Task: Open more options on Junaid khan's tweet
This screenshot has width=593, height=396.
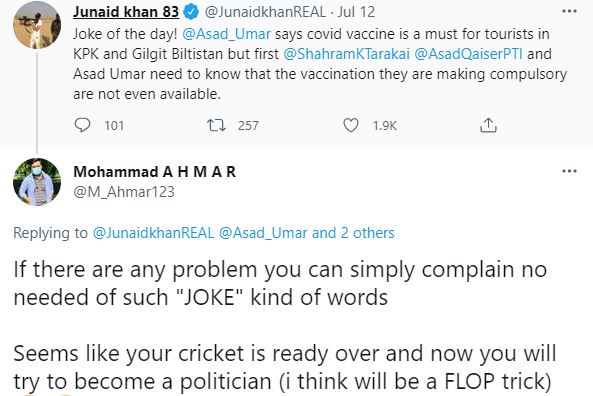Action: point(569,11)
